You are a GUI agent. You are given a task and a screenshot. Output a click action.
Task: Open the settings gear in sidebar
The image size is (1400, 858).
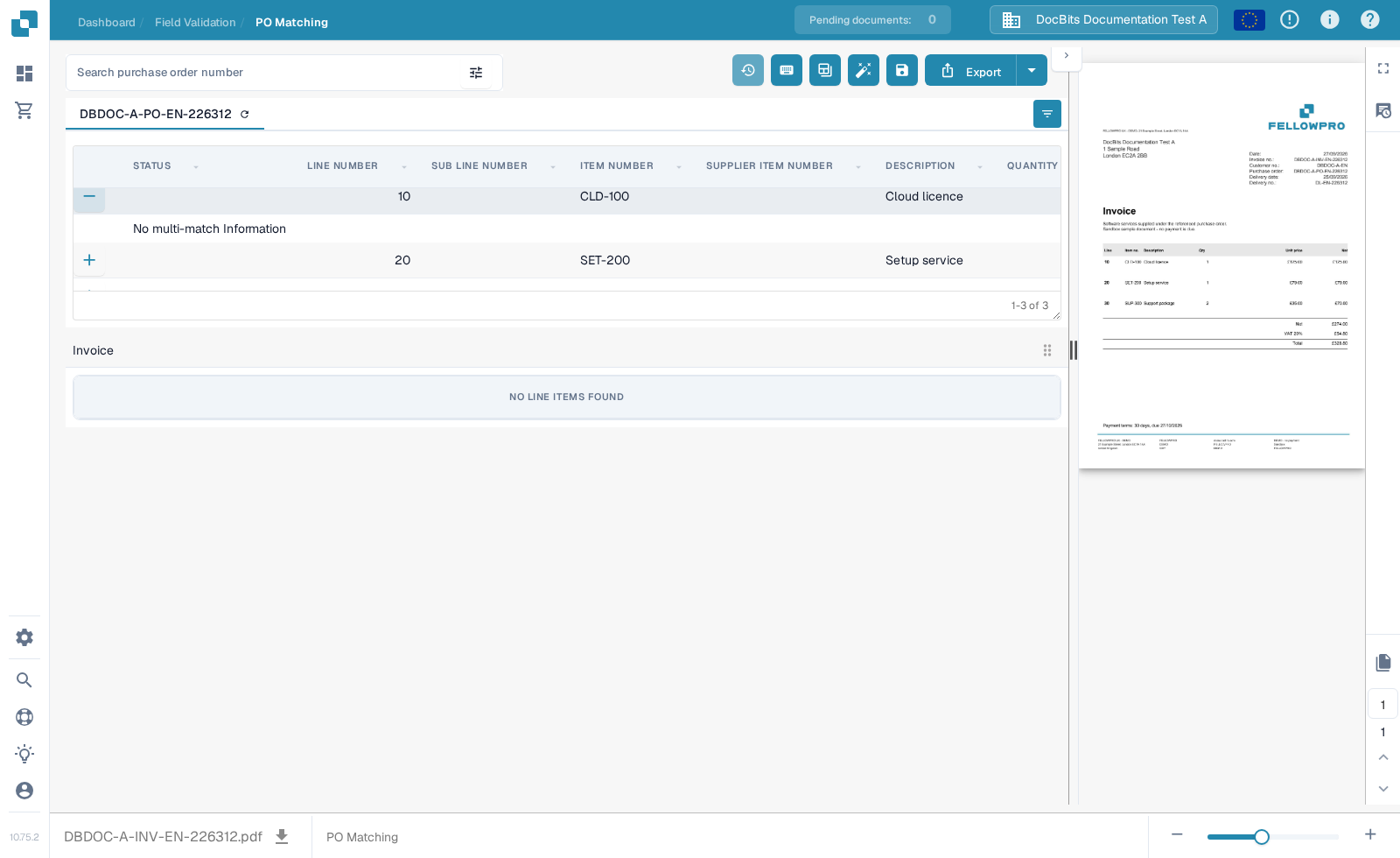click(24, 637)
